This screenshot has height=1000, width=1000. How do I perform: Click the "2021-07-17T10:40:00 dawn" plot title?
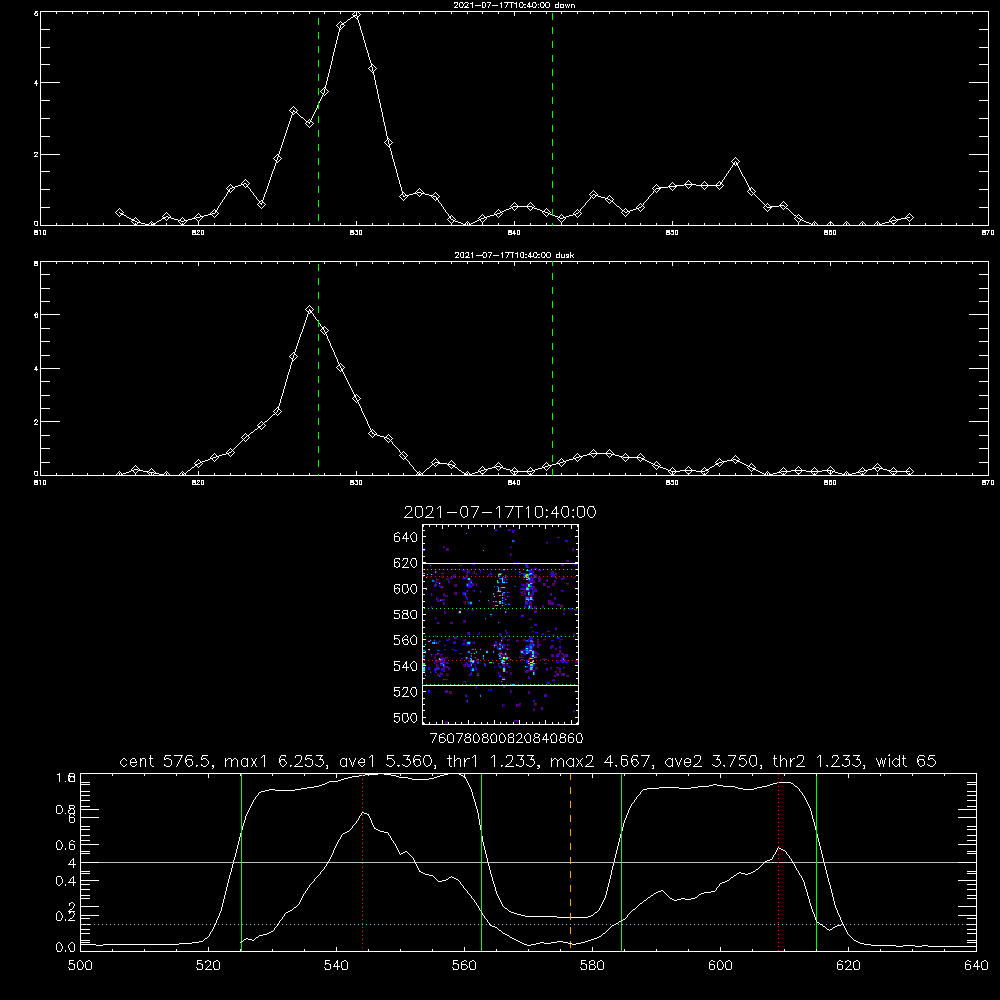pyautogui.click(x=514, y=4)
